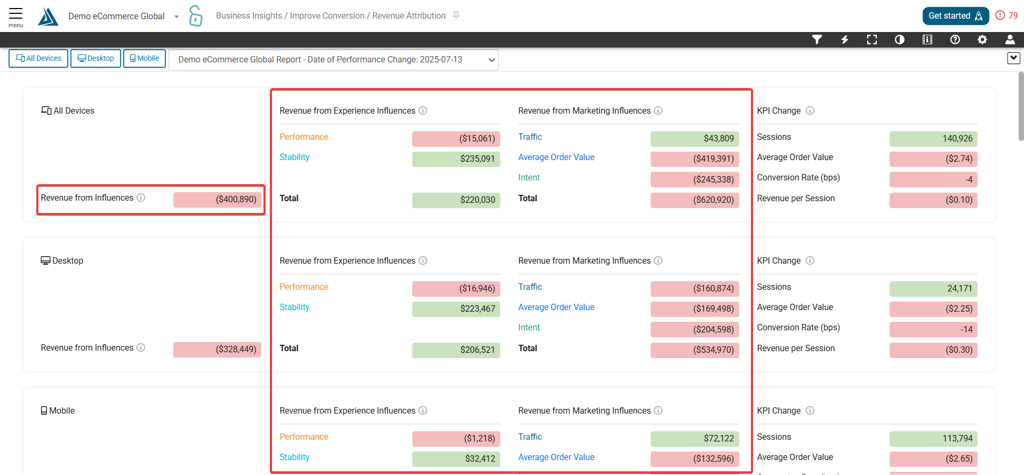Viewport: 1024px width, 475px height.
Task: Click info icon for Mobile KPI Change
Action: (x=810, y=411)
